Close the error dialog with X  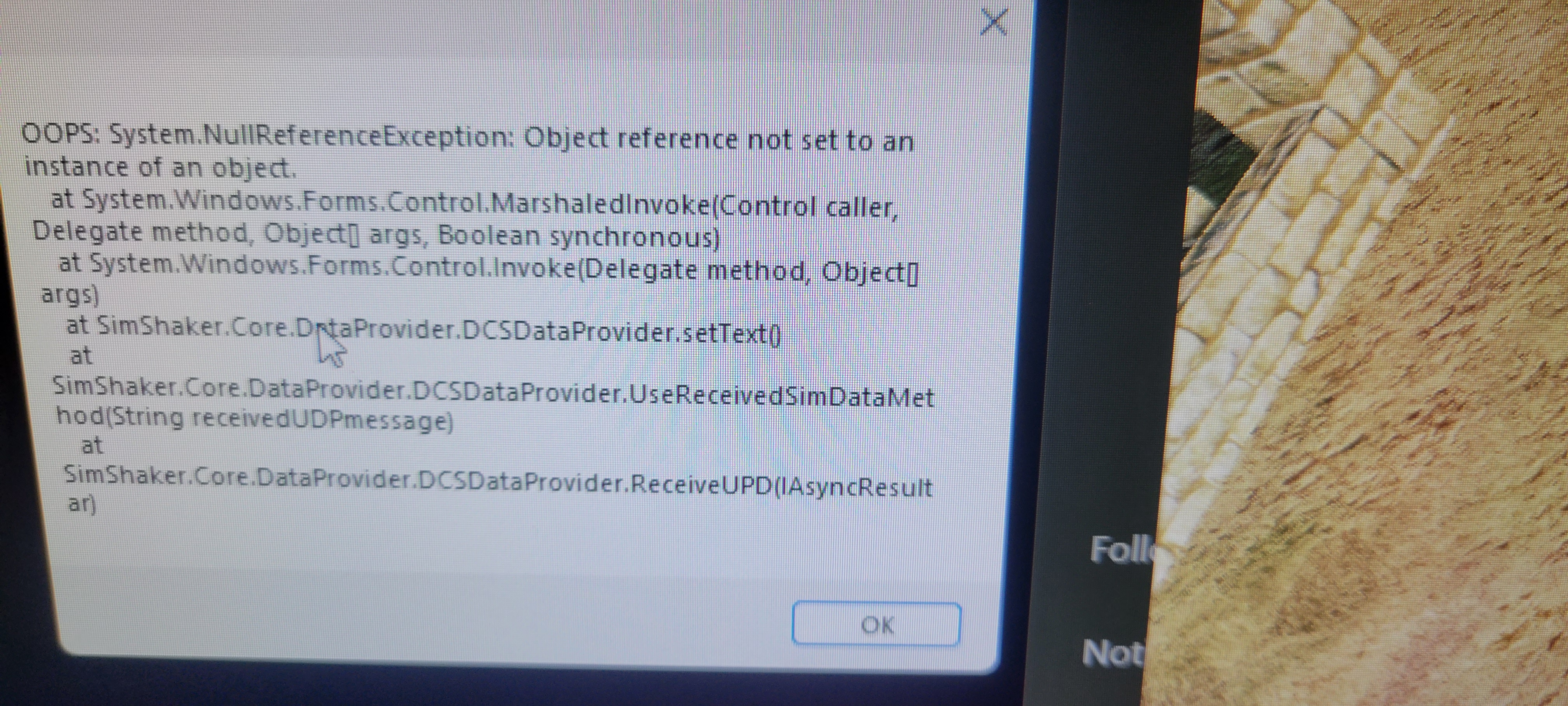[994, 23]
